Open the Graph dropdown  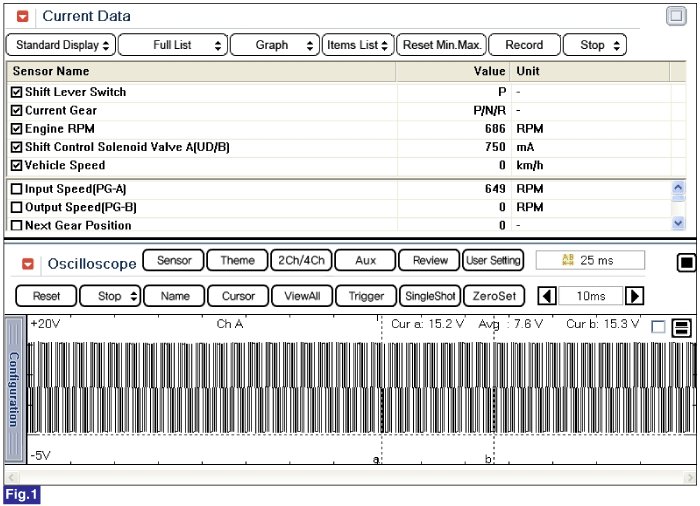(x=276, y=45)
